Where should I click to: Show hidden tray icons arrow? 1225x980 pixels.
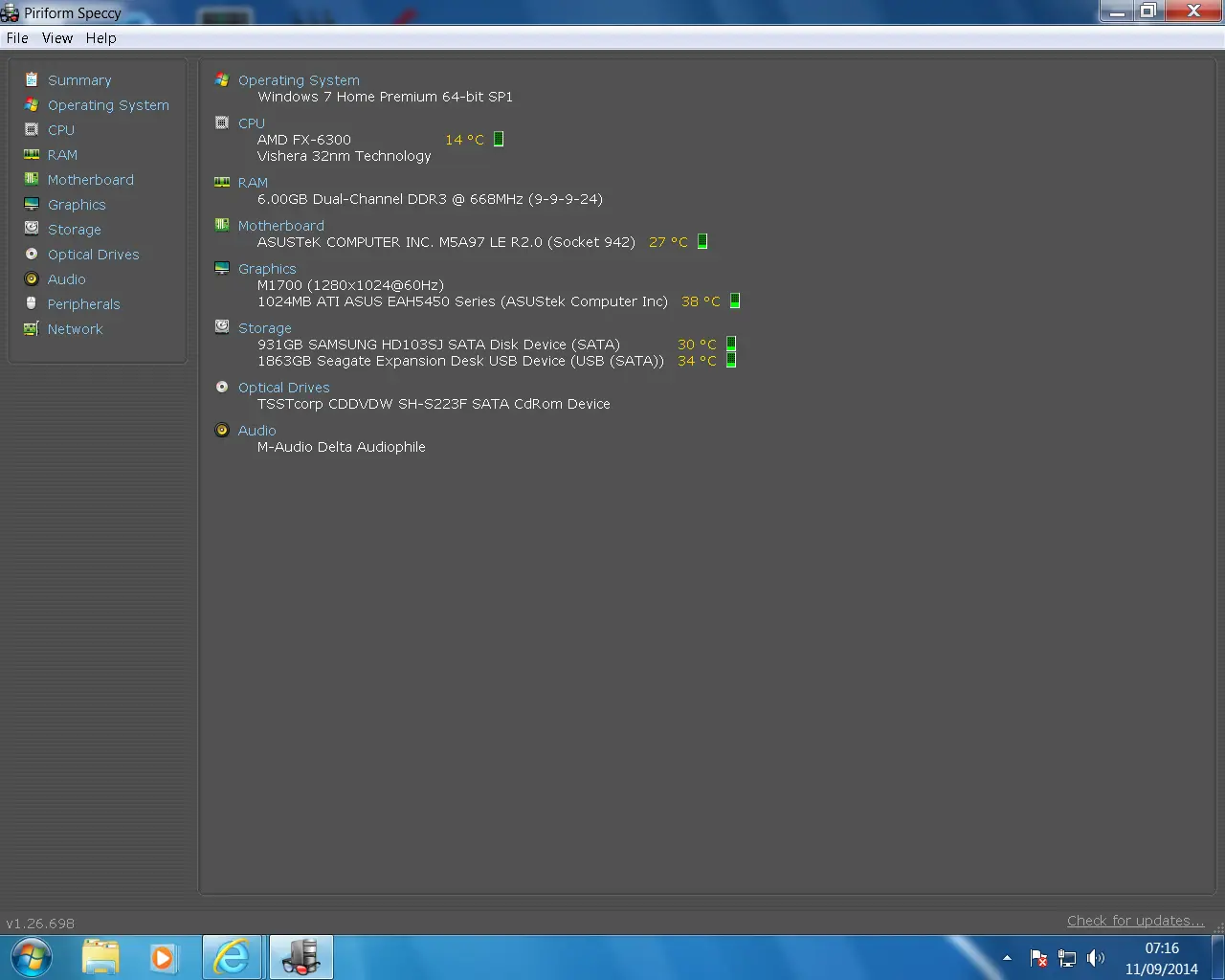click(1007, 958)
